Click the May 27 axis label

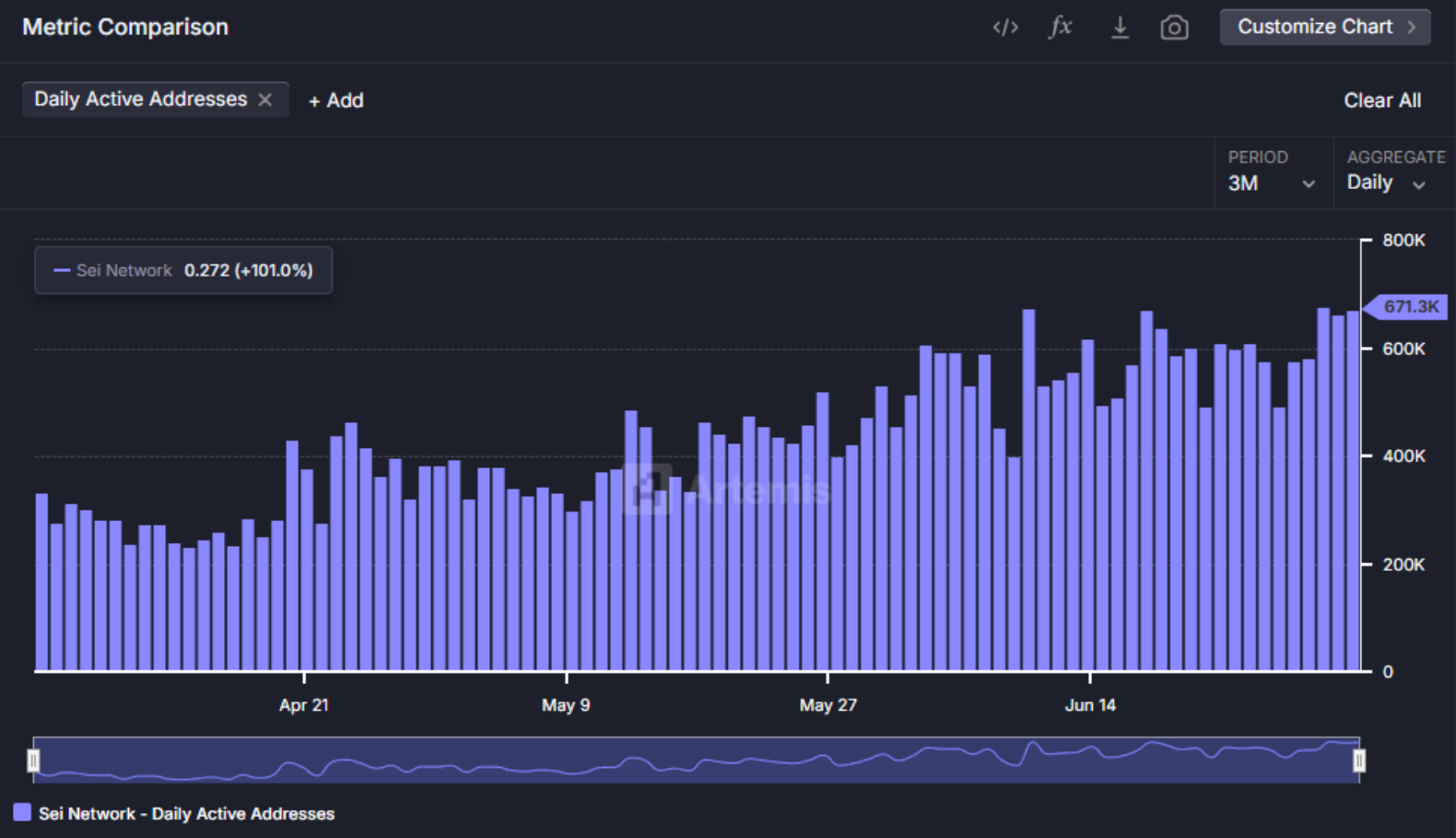pyautogui.click(x=828, y=705)
